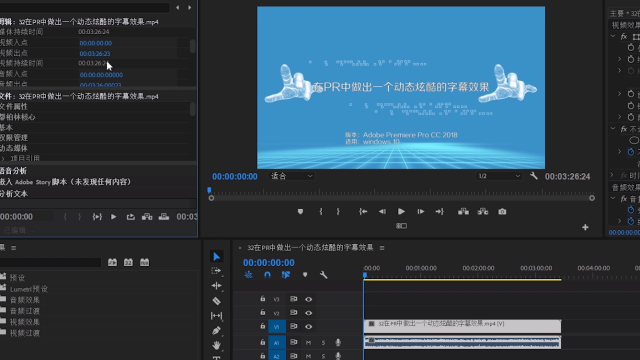Filter effects by Accelerated Effects icon
The image size is (640, 360).
pos(112,262)
